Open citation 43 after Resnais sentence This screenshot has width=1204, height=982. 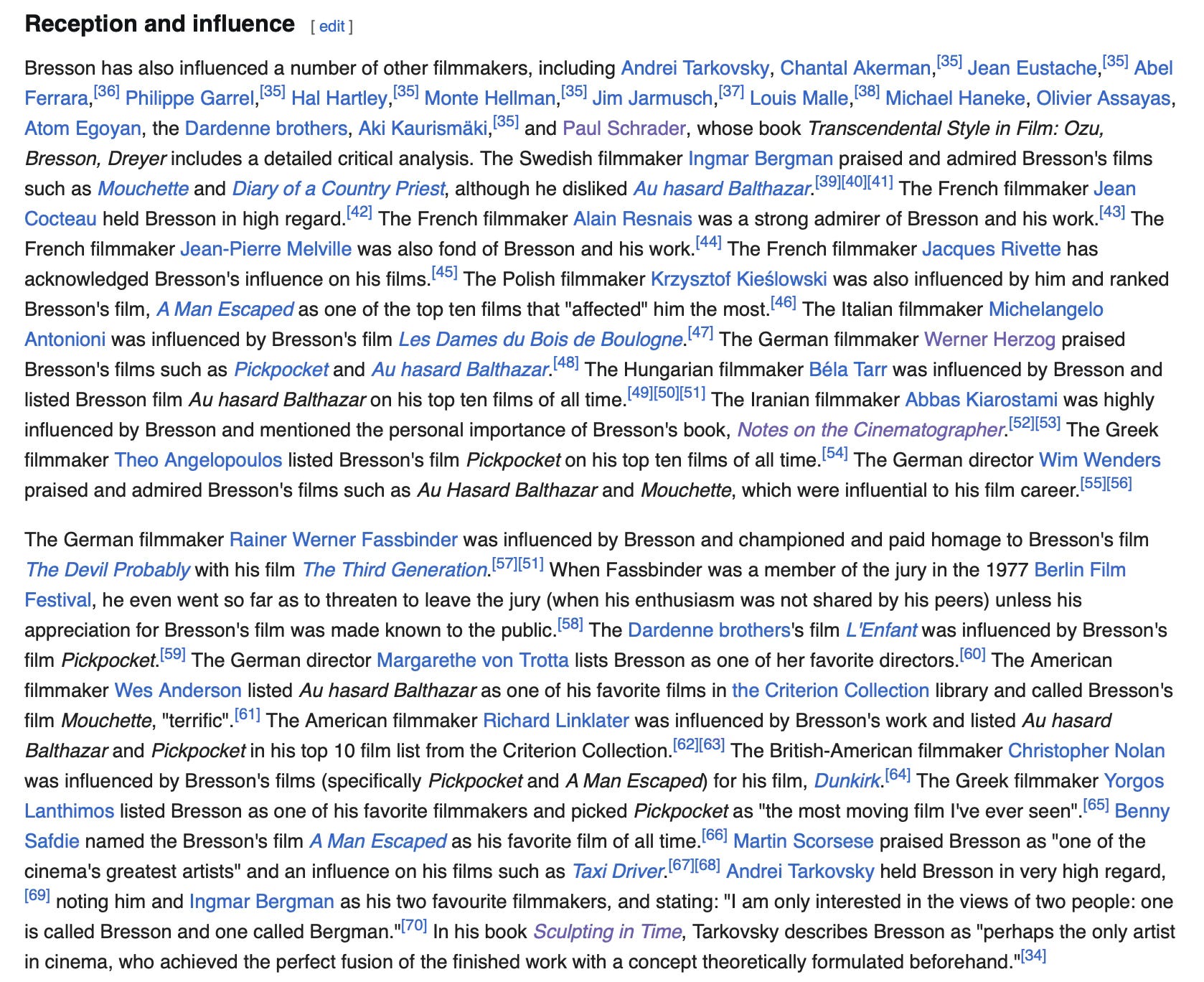[x=1112, y=212]
